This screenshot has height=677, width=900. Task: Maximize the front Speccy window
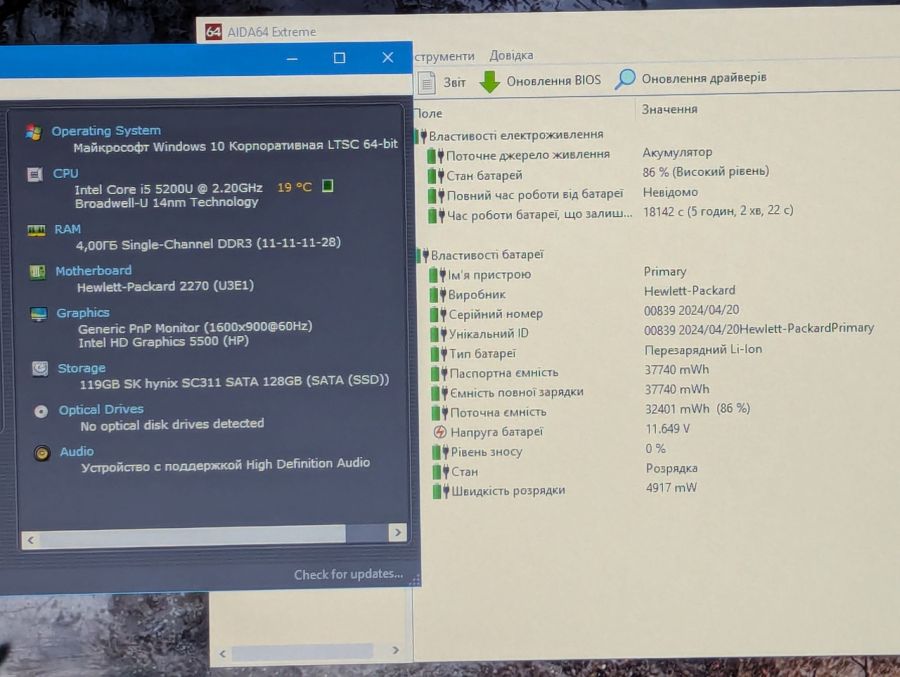pos(339,57)
